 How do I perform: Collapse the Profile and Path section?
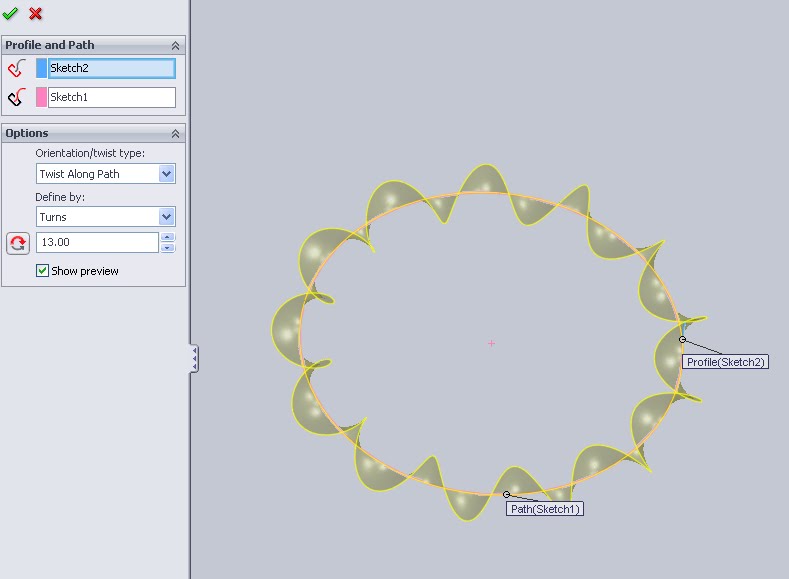[175, 45]
